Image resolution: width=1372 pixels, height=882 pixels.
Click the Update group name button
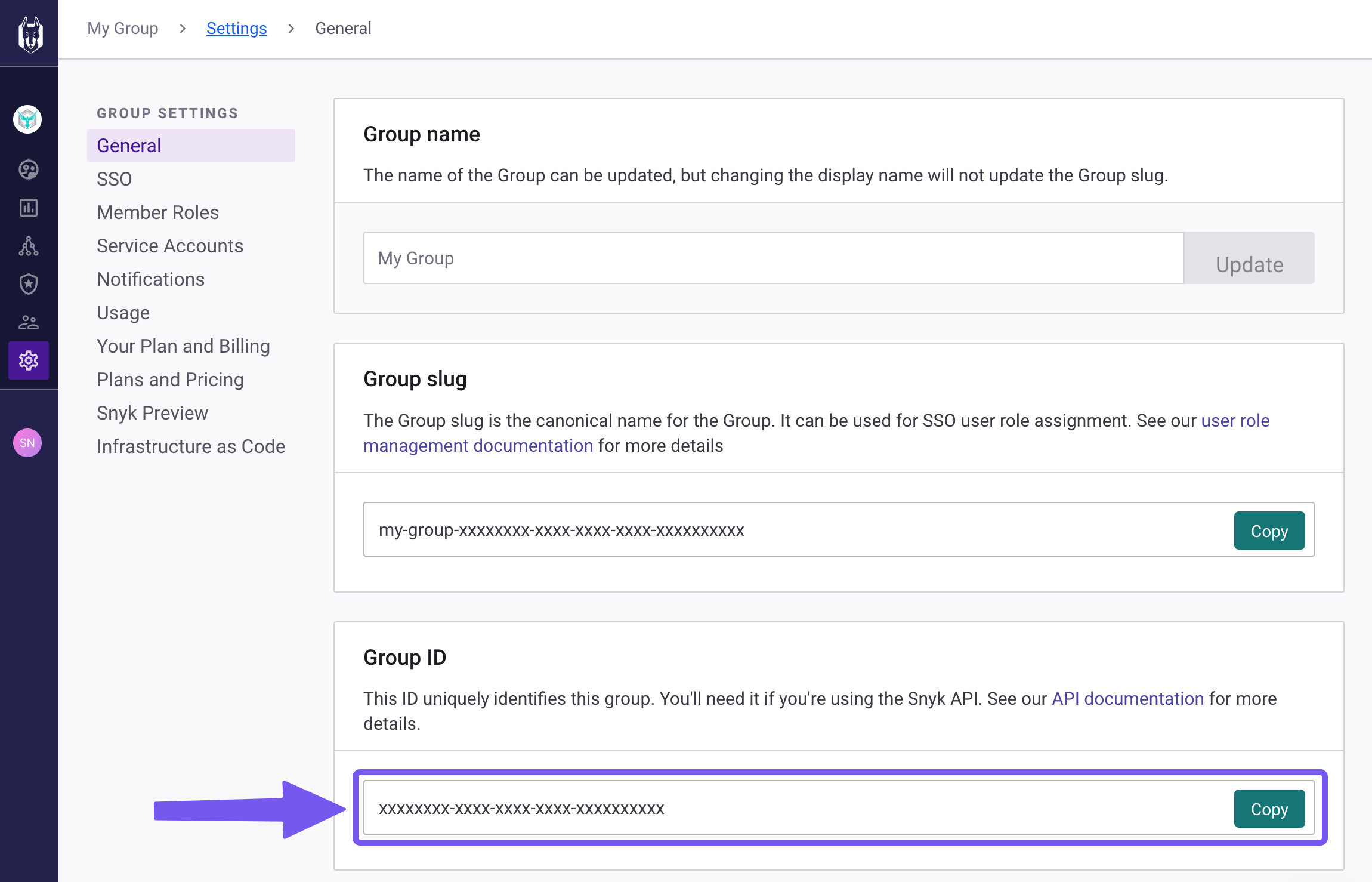pos(1249,258)
